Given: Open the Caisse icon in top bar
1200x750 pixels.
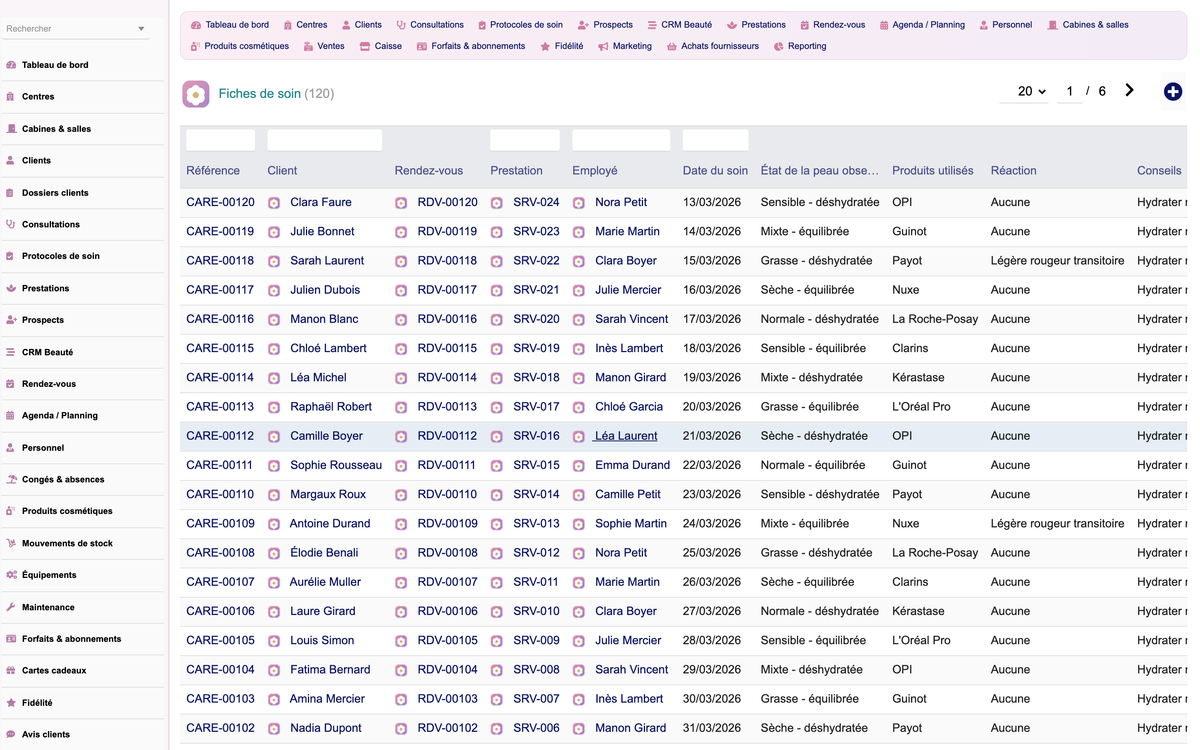Looking at the screenshot, I should point(365,46).
